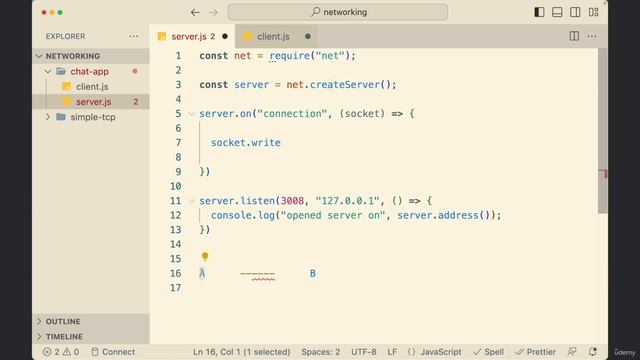
Task: Click port number 3008 on line 11
Action: click(292, 201)
